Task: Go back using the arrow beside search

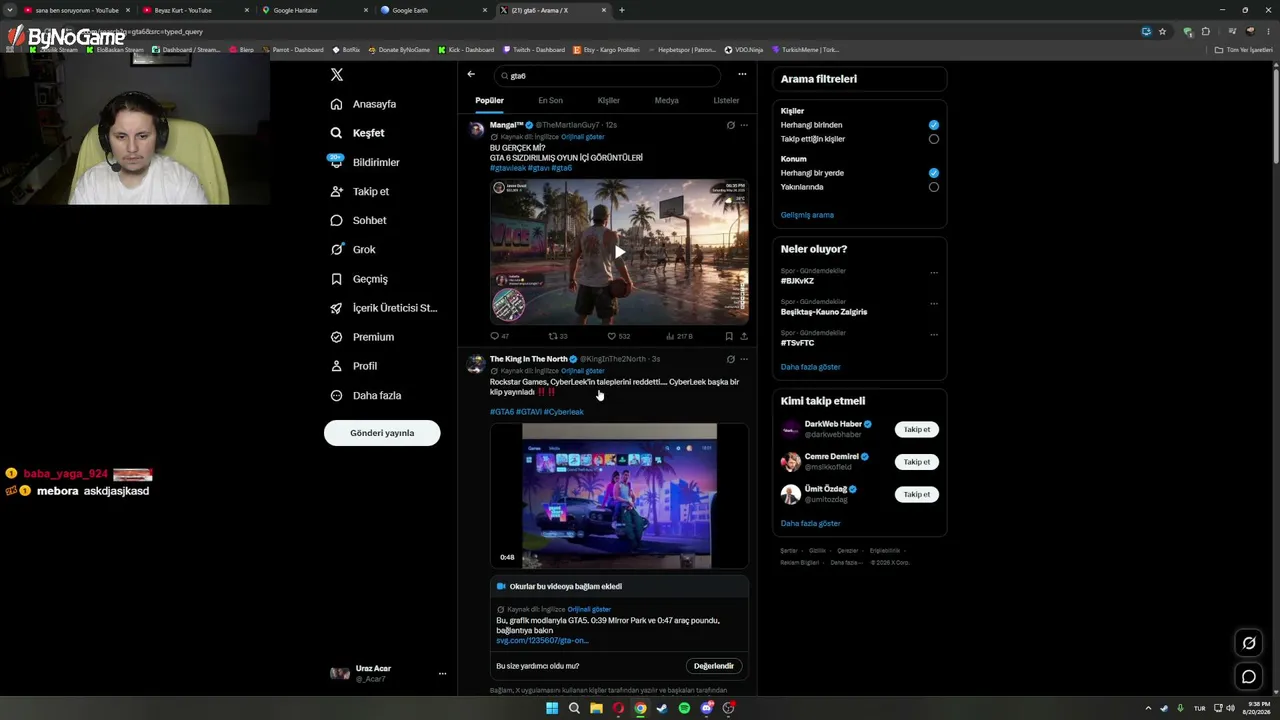Action: [x=471, y=74]
